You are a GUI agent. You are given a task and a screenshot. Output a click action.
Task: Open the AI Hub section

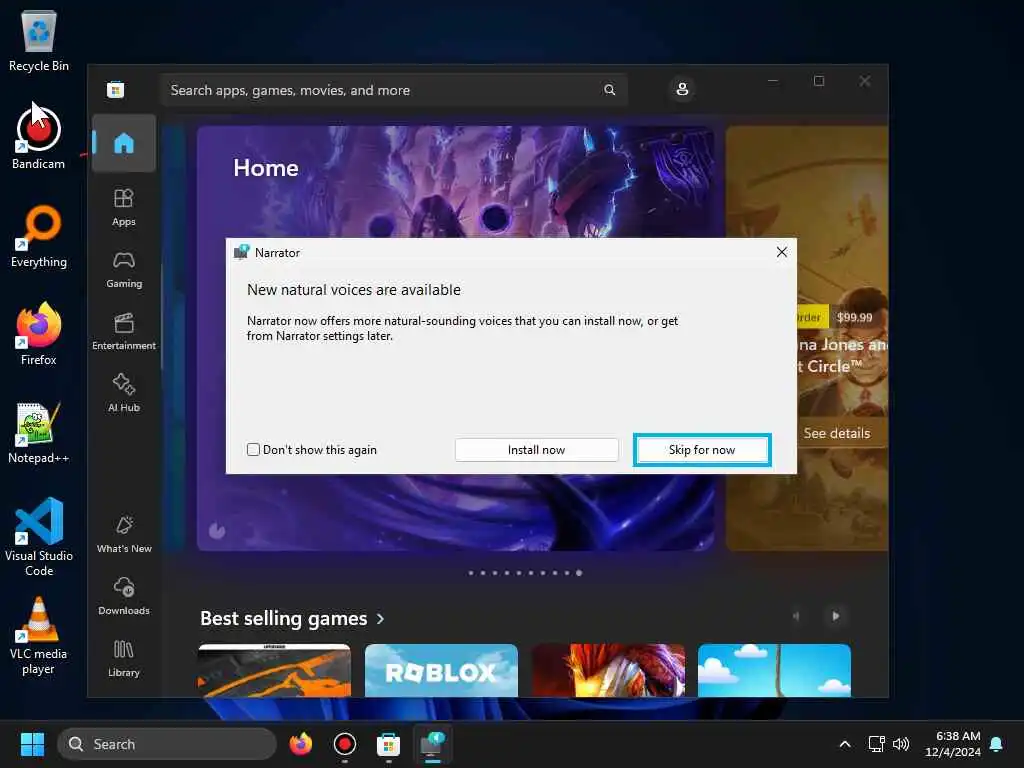[x=123, y=392]
